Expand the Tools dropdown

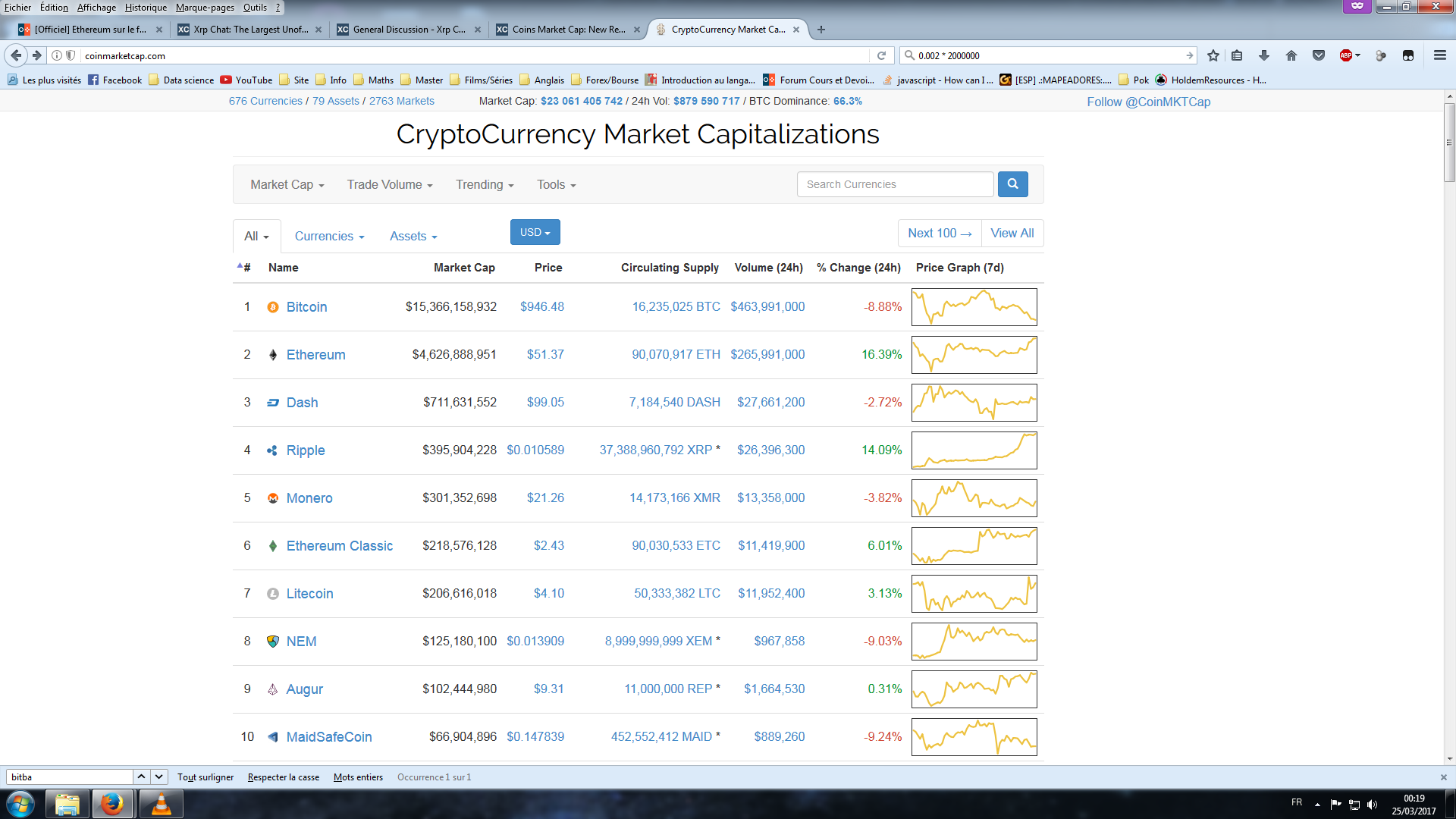[557, 185]
